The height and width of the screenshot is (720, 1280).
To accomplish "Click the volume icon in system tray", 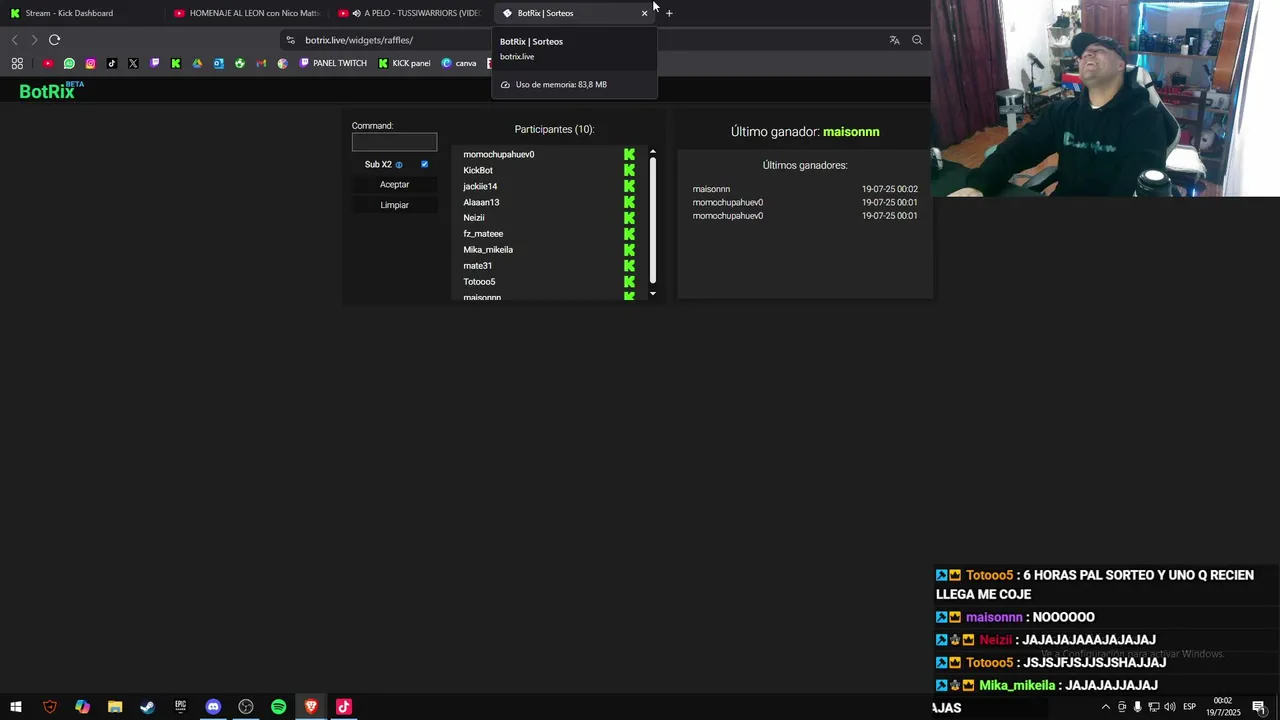I will pyautogui.click(x=1170, y=707).
